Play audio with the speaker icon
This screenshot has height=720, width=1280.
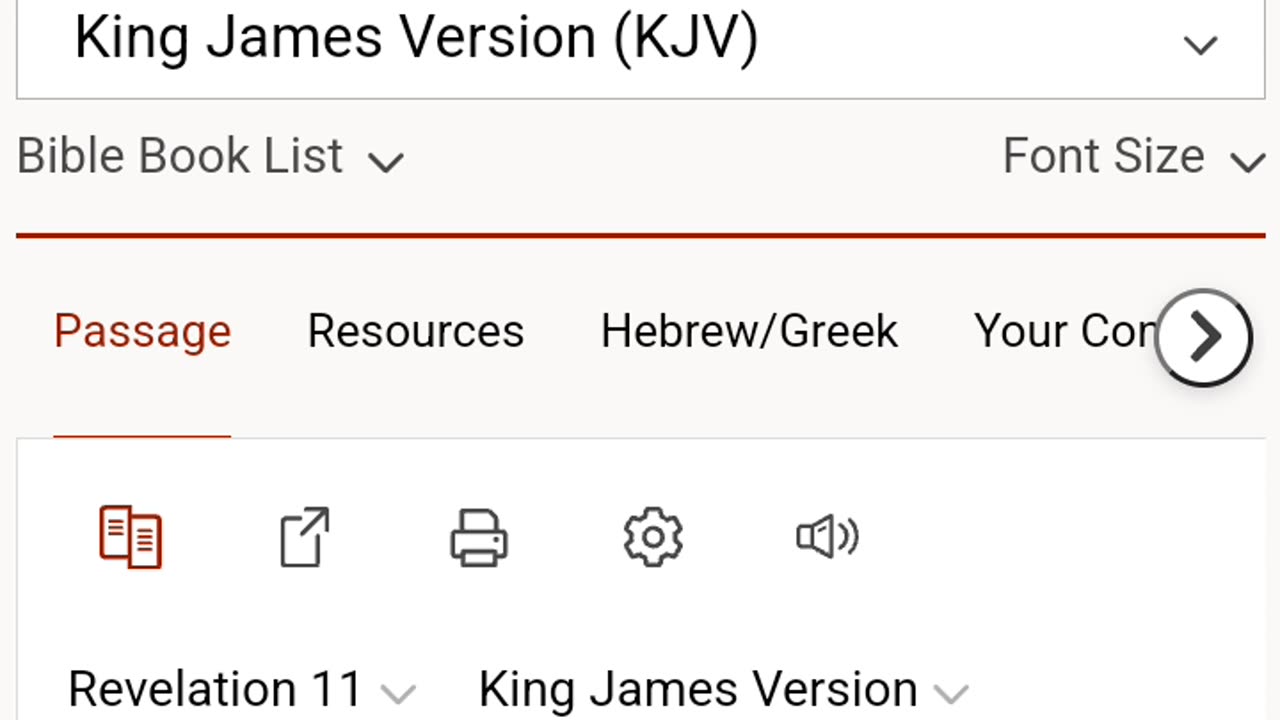(827, 537)
